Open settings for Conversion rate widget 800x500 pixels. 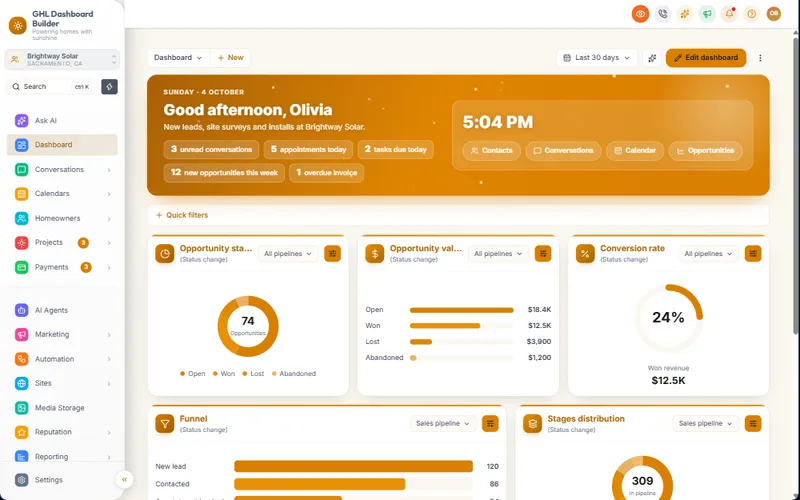coord(753,254)
